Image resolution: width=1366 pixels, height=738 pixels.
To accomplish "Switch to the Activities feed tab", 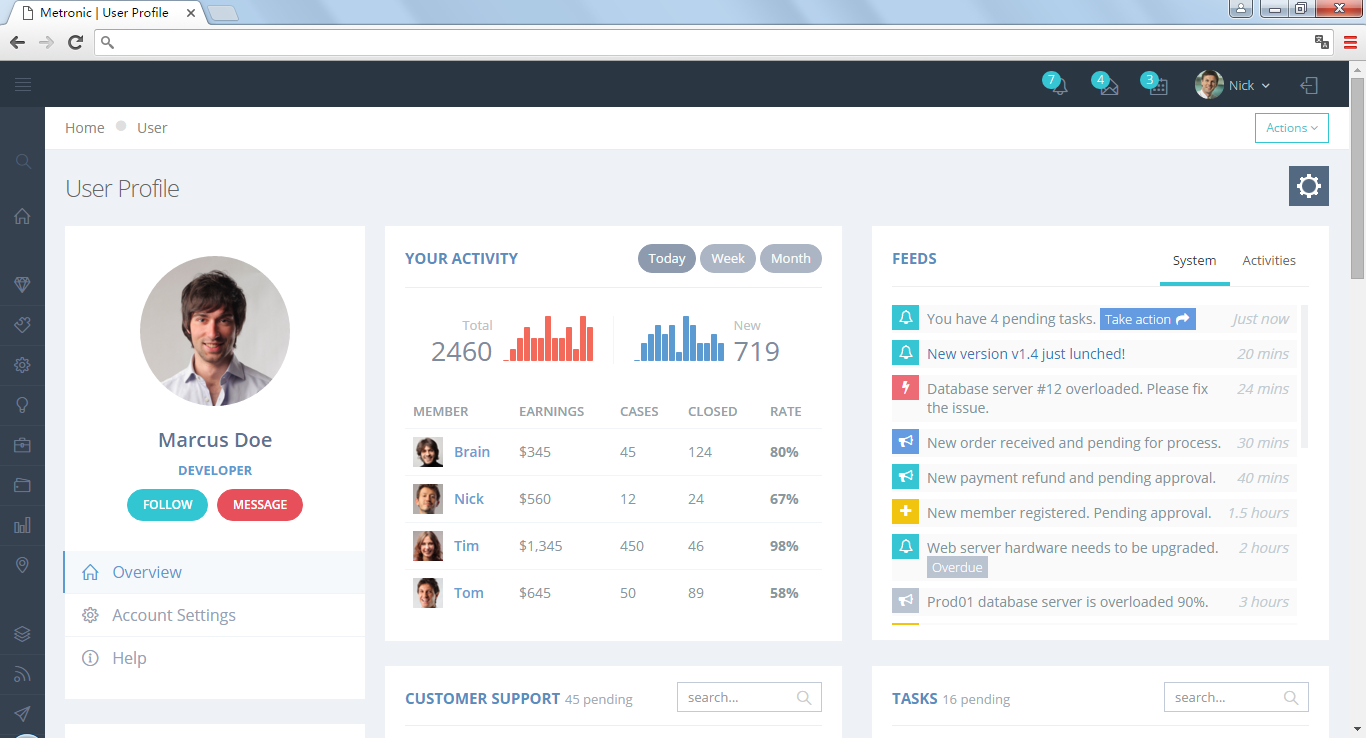I will point(1268,260).
